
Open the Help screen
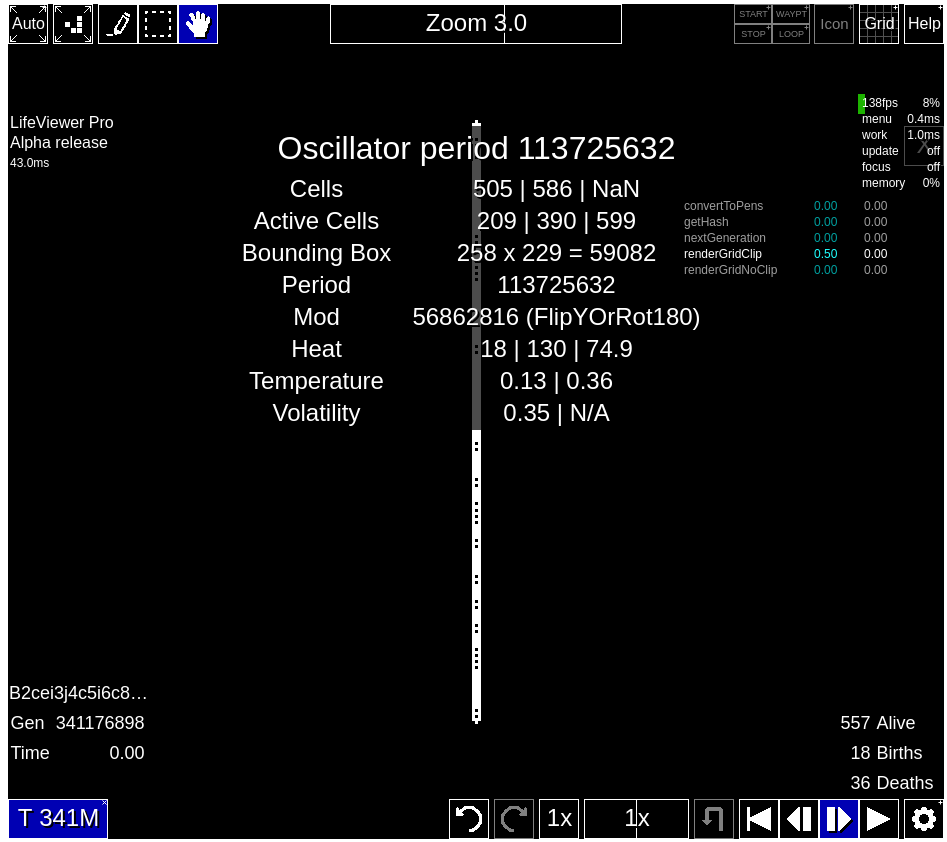pyautogui.click(x=924, y=24)
